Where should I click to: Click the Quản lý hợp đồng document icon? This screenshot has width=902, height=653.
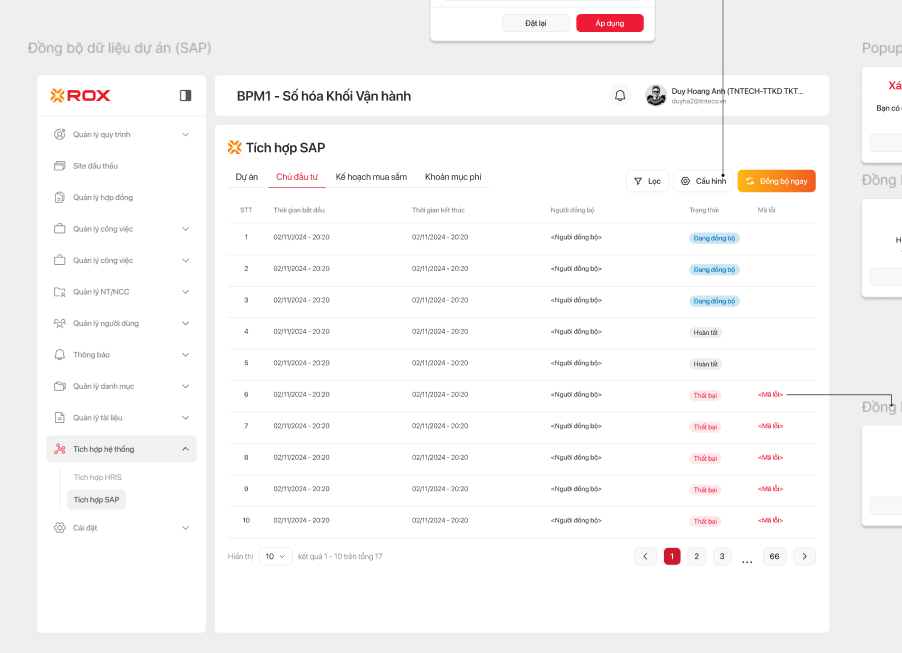(60, 198)
